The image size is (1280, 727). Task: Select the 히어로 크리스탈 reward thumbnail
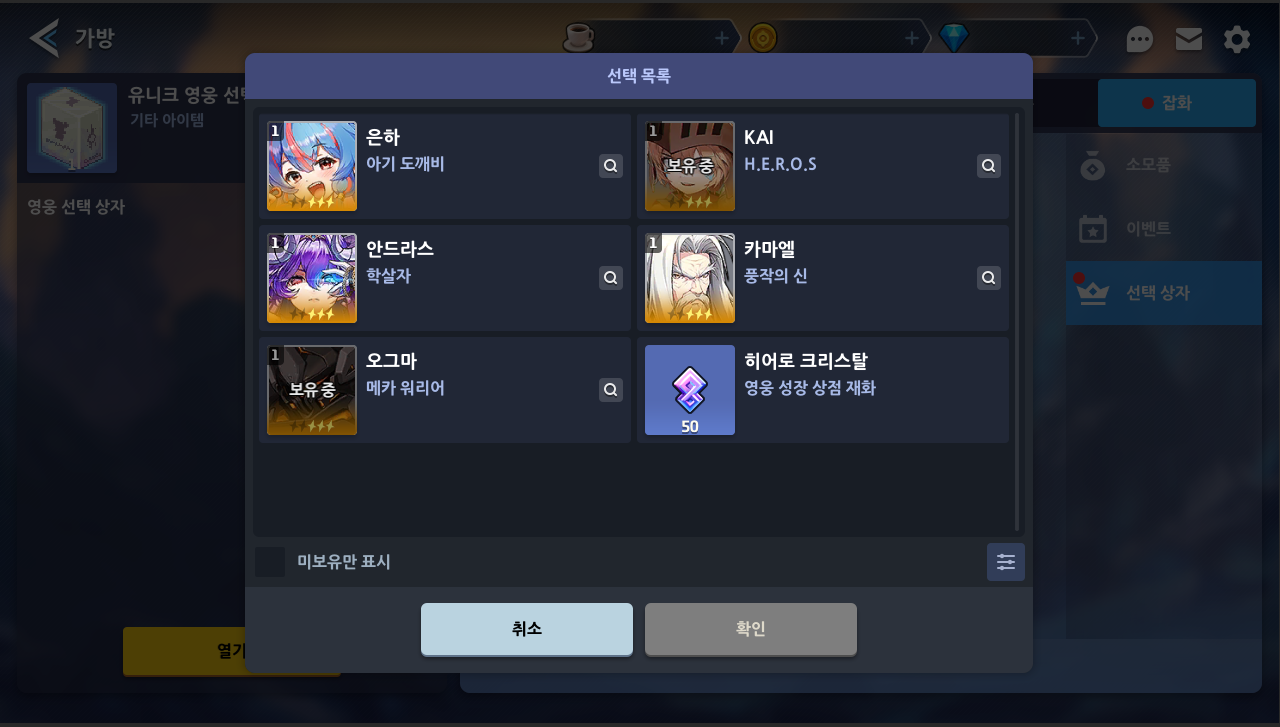pyautogui.click(x=690, y=390)
